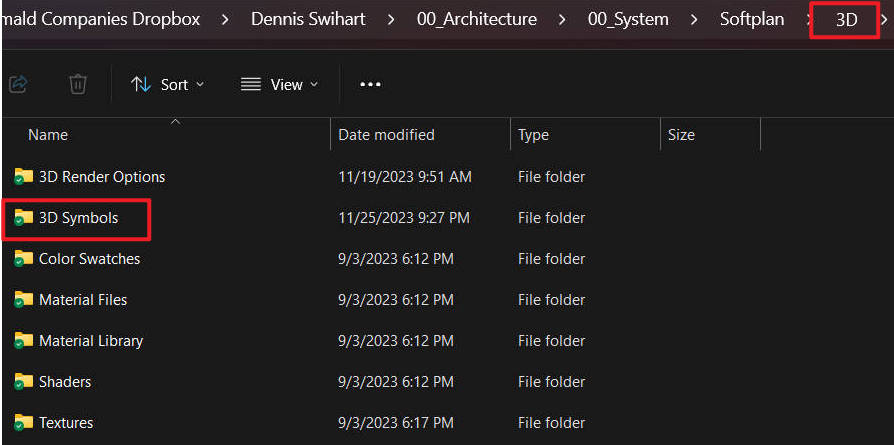
Task: Click the Textures folder icon
Action: (24, 423)
